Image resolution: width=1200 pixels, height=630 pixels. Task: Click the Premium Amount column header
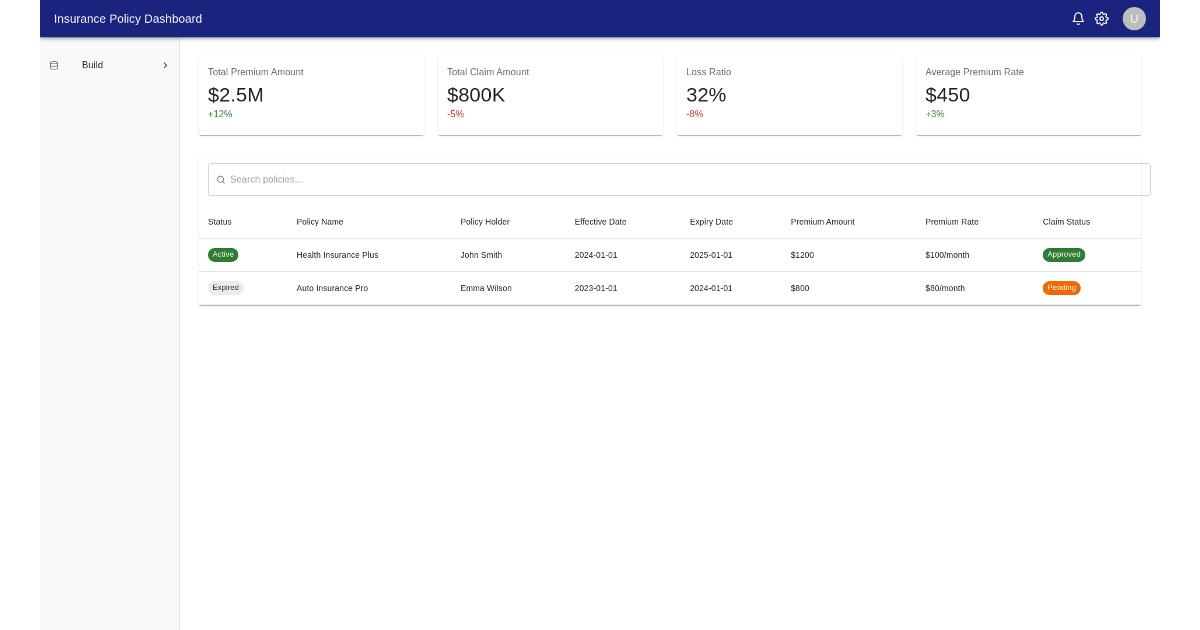tap(822, 222)
